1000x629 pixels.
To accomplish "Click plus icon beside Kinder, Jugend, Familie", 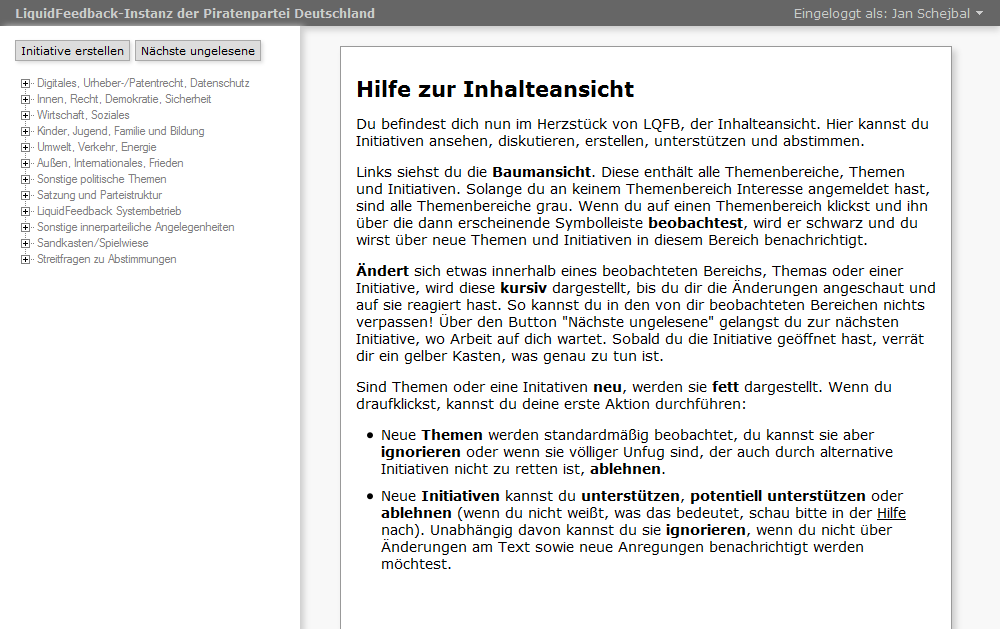I will point(25,131).
